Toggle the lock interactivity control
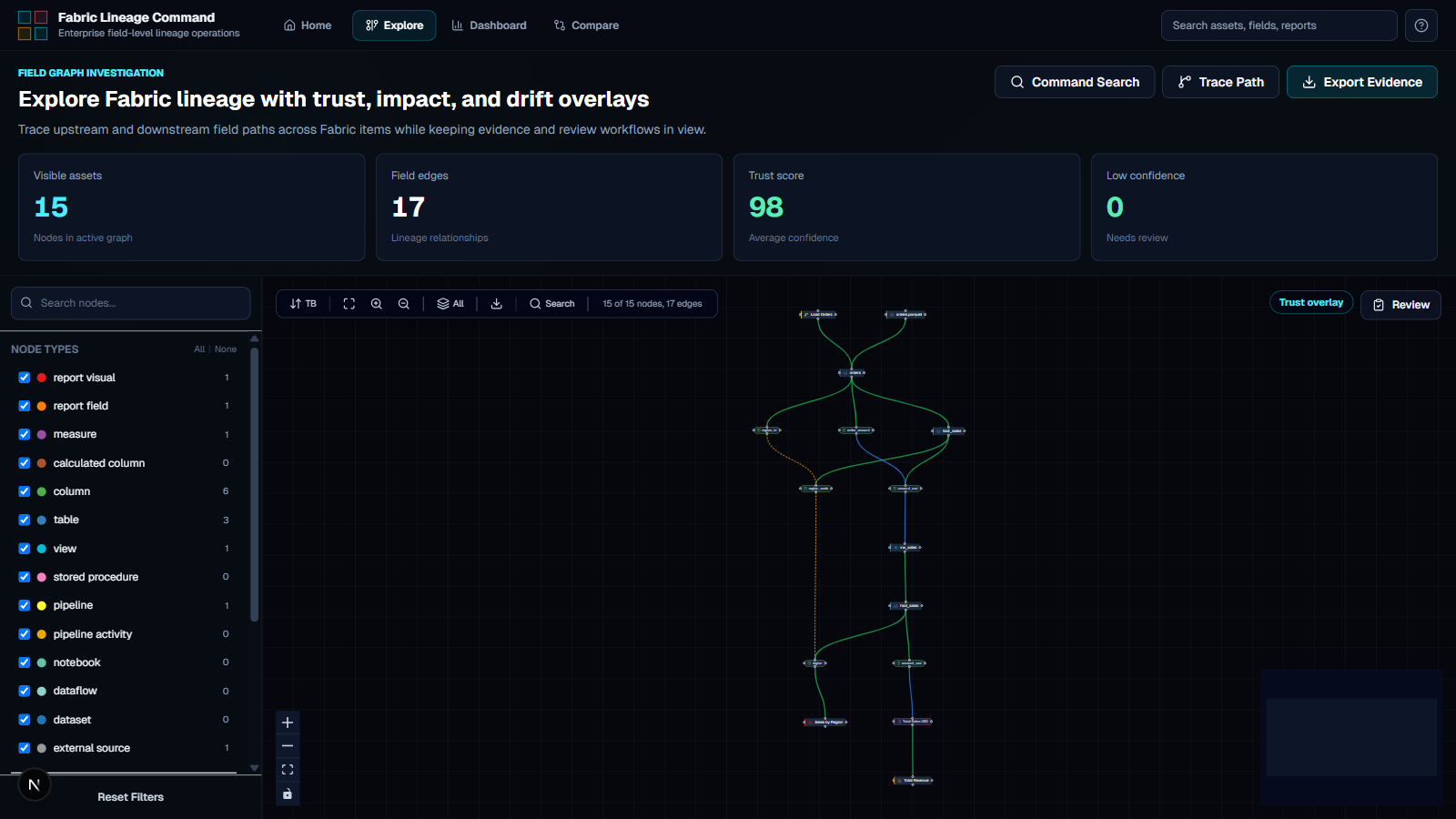Viewport: 1456px width, 819px height. tap(288, 794)
